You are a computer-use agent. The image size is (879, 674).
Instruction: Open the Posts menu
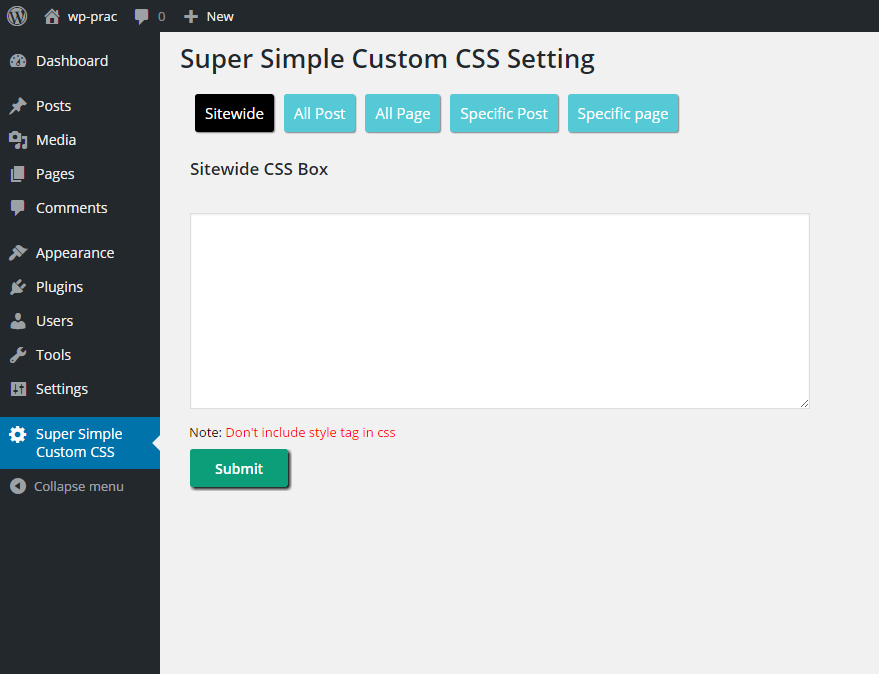coord(53,106)
